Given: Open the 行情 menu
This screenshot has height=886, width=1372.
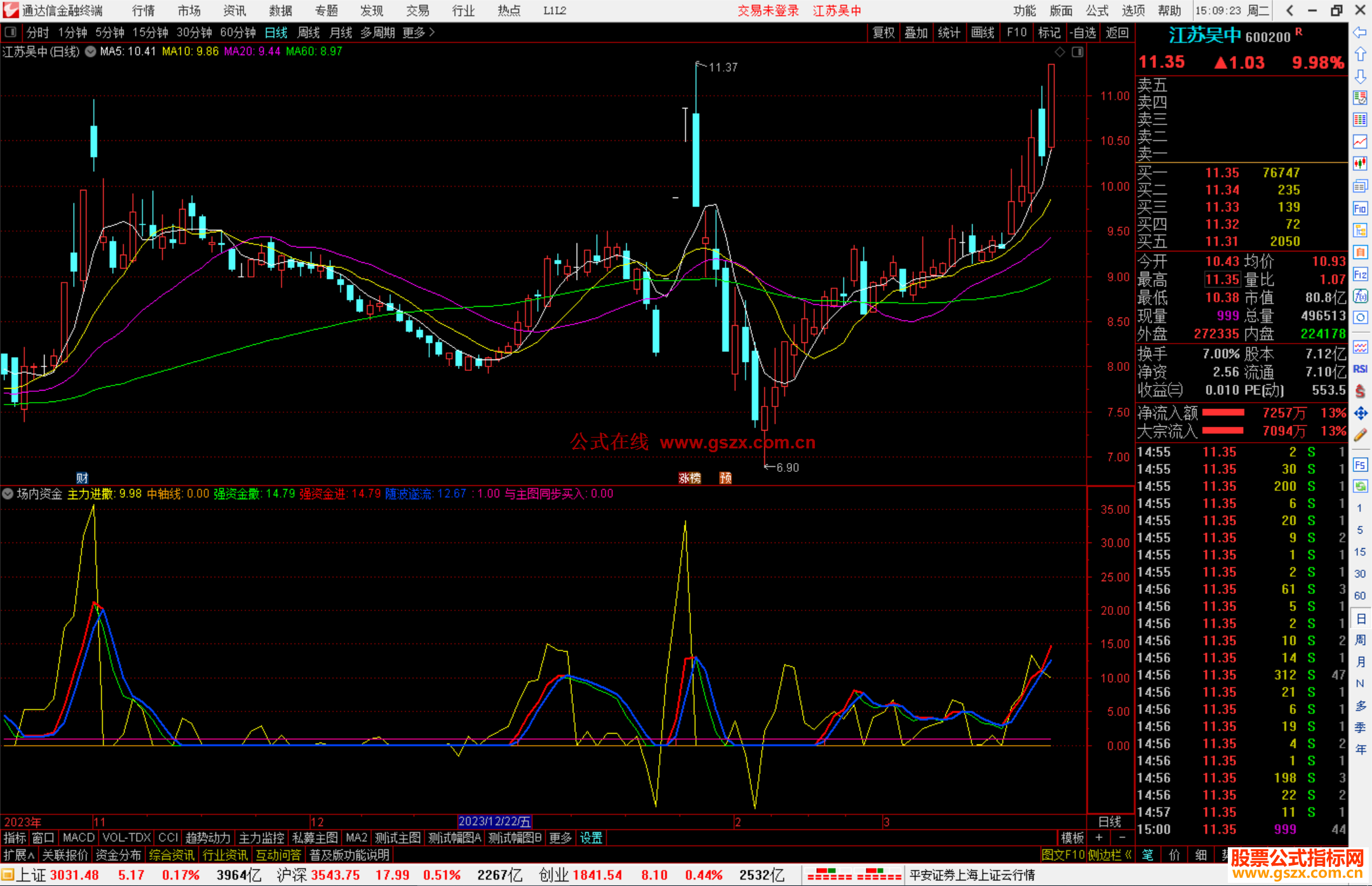Looking at the screenshot, I should pos(143,11).
